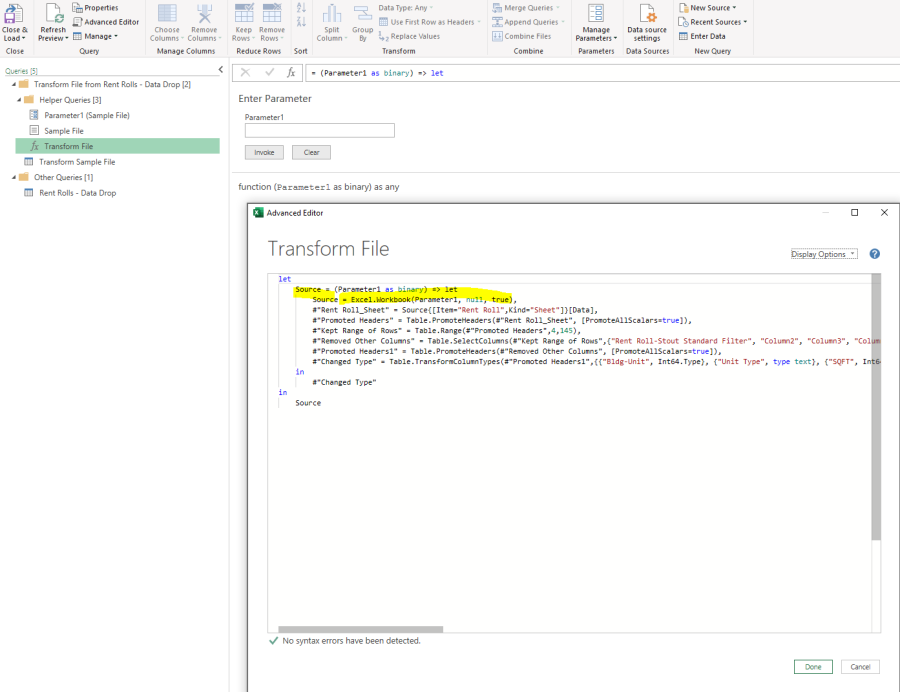900x692 pixels.
Task: Cancel the formula bar edit (X icon)
Action: [x=245, y=72]
